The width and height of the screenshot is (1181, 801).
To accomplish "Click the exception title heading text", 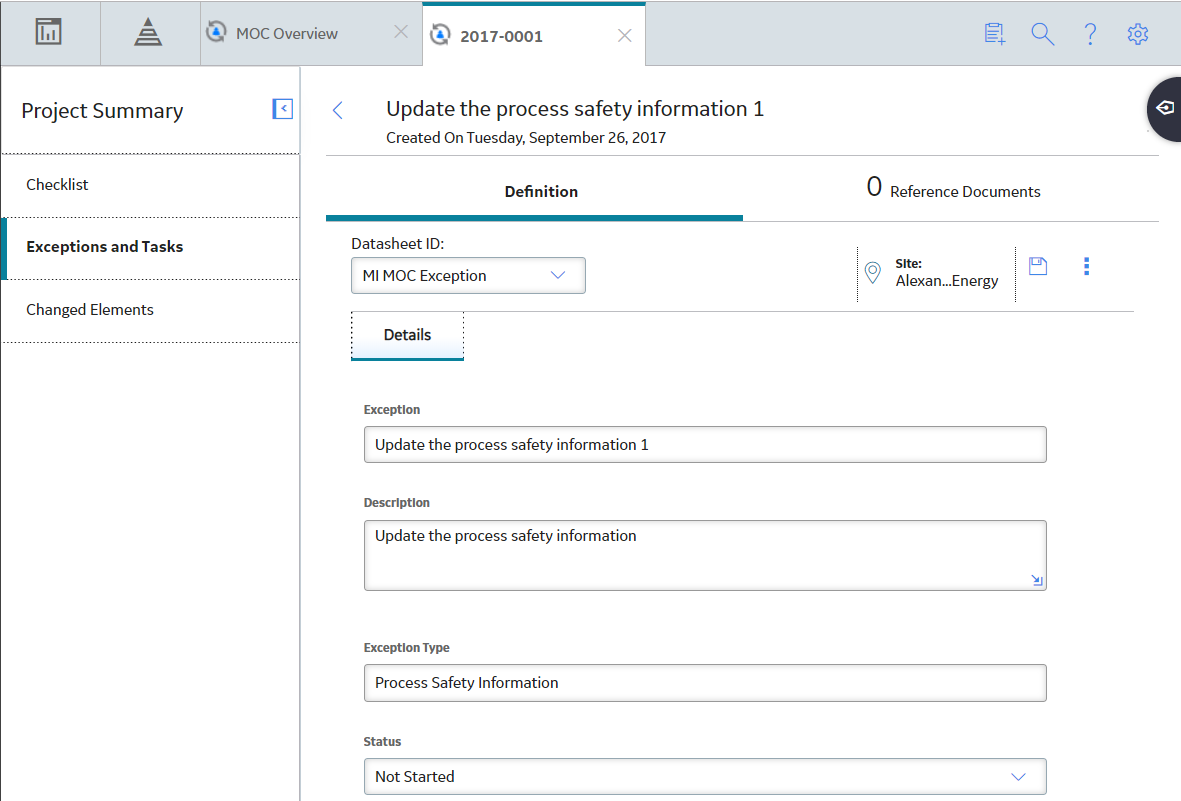I will pyautogui.click(x=575, y=109).
